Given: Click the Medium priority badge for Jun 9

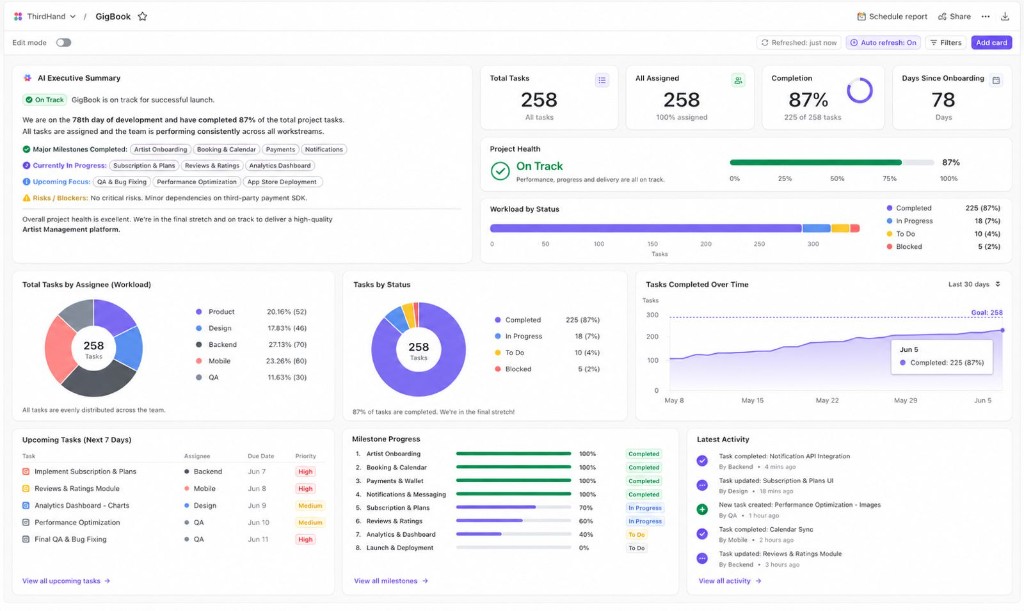Looking at the screenshot, I should tap(310, 505).
